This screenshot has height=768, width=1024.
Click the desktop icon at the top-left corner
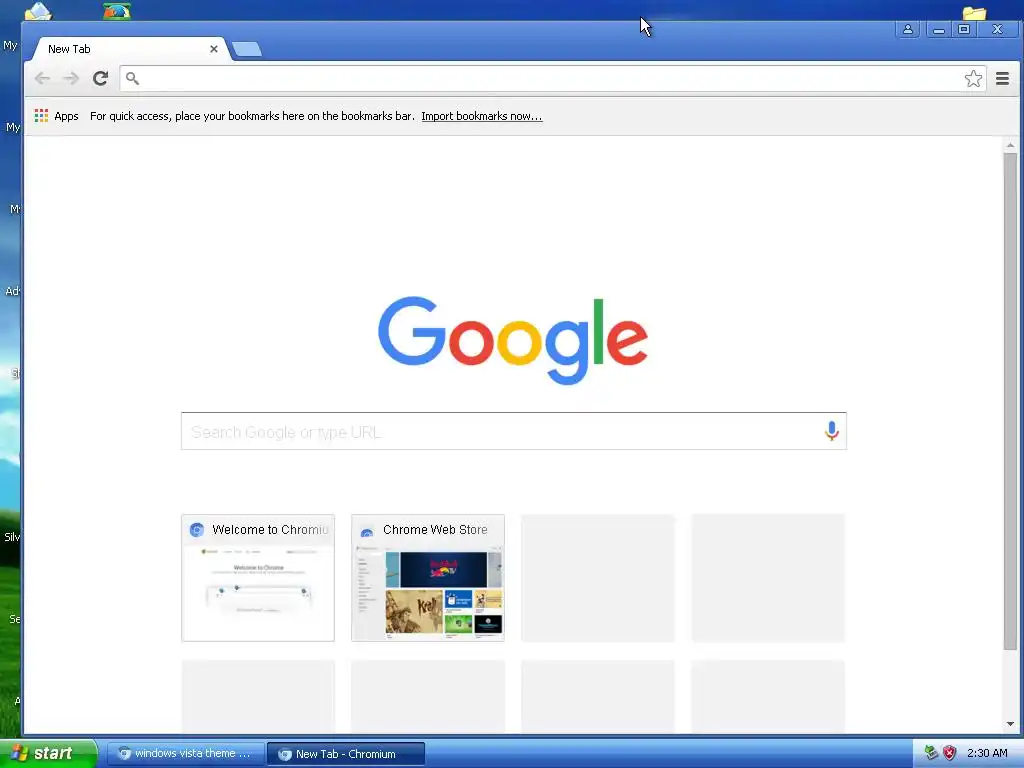(x=38, y=11)
